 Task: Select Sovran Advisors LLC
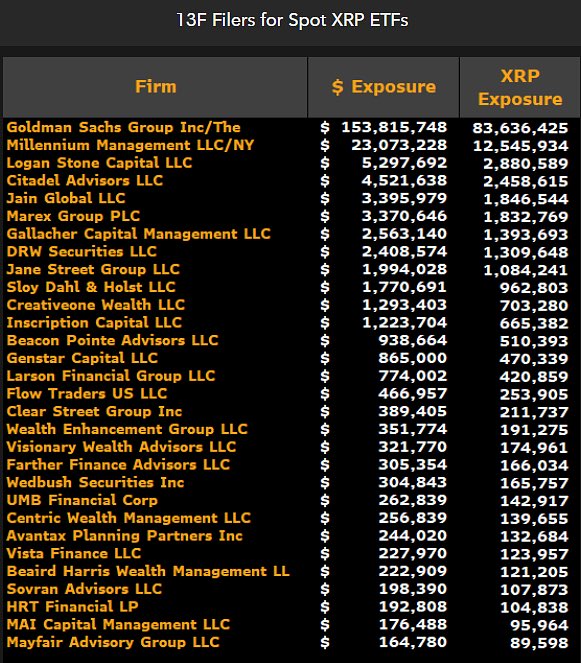[x=84, y=589]
